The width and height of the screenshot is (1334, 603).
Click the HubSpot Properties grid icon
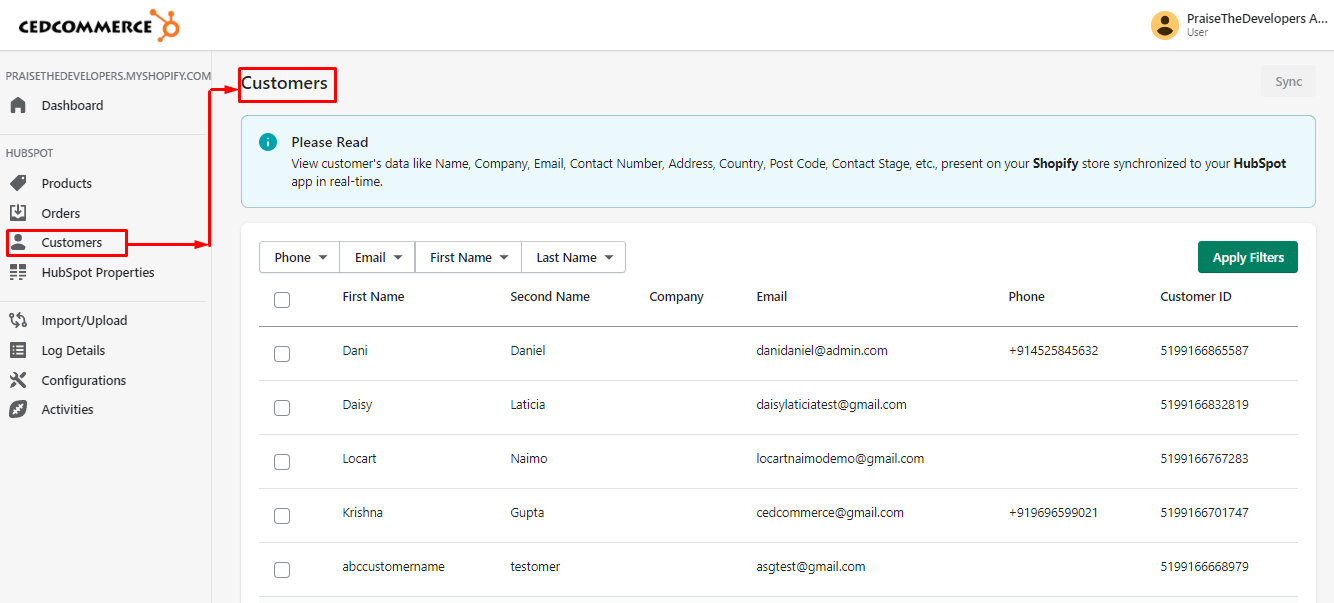(18, 272)
